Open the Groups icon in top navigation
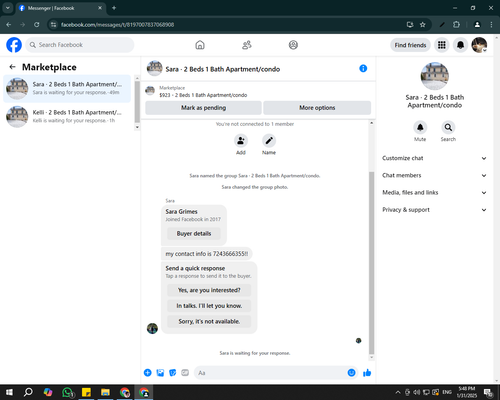The width and height of the screenshot is (500, 400). 293,45
